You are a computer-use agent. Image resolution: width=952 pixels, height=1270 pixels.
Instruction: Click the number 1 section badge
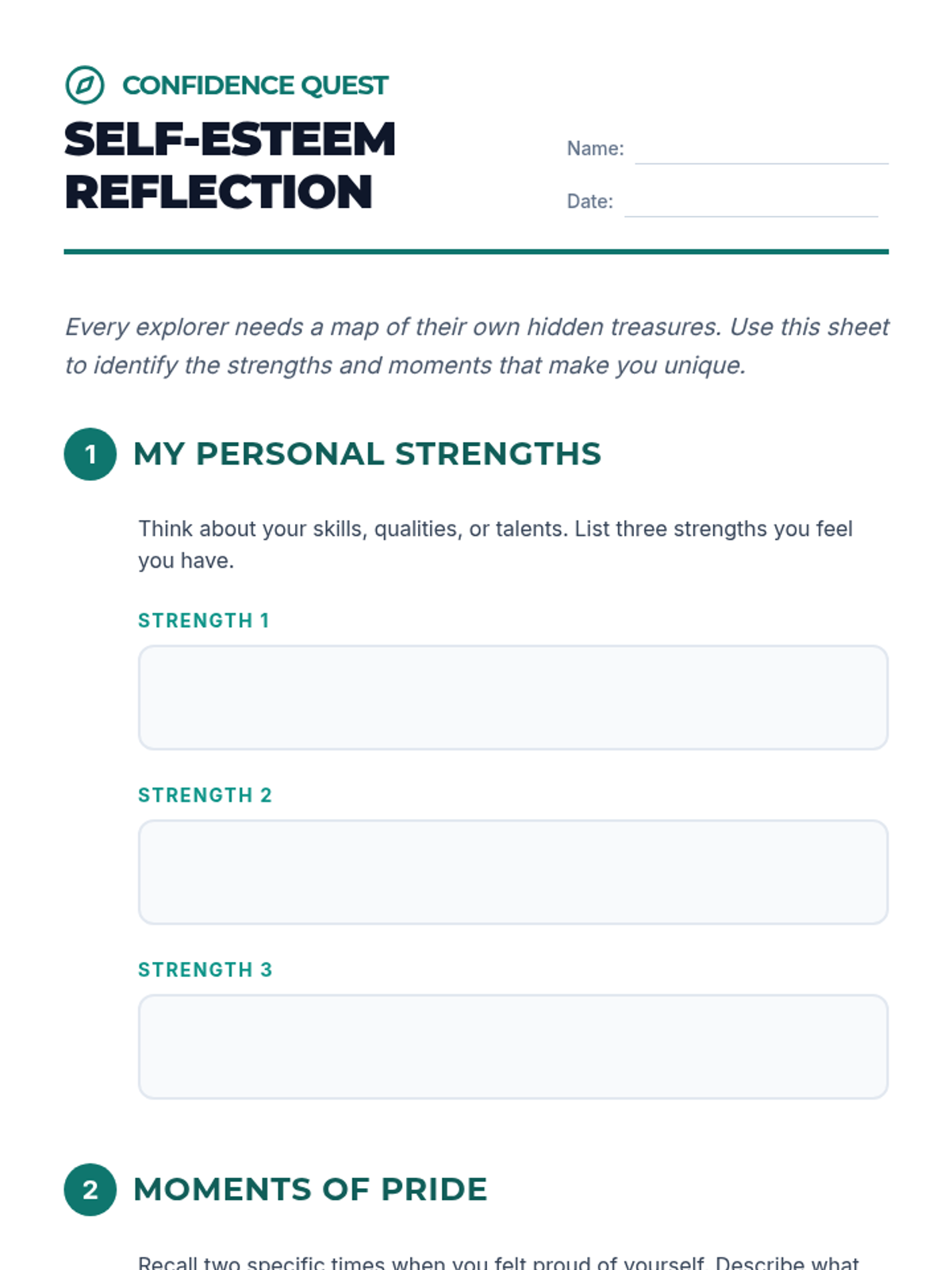coord(90,454)
